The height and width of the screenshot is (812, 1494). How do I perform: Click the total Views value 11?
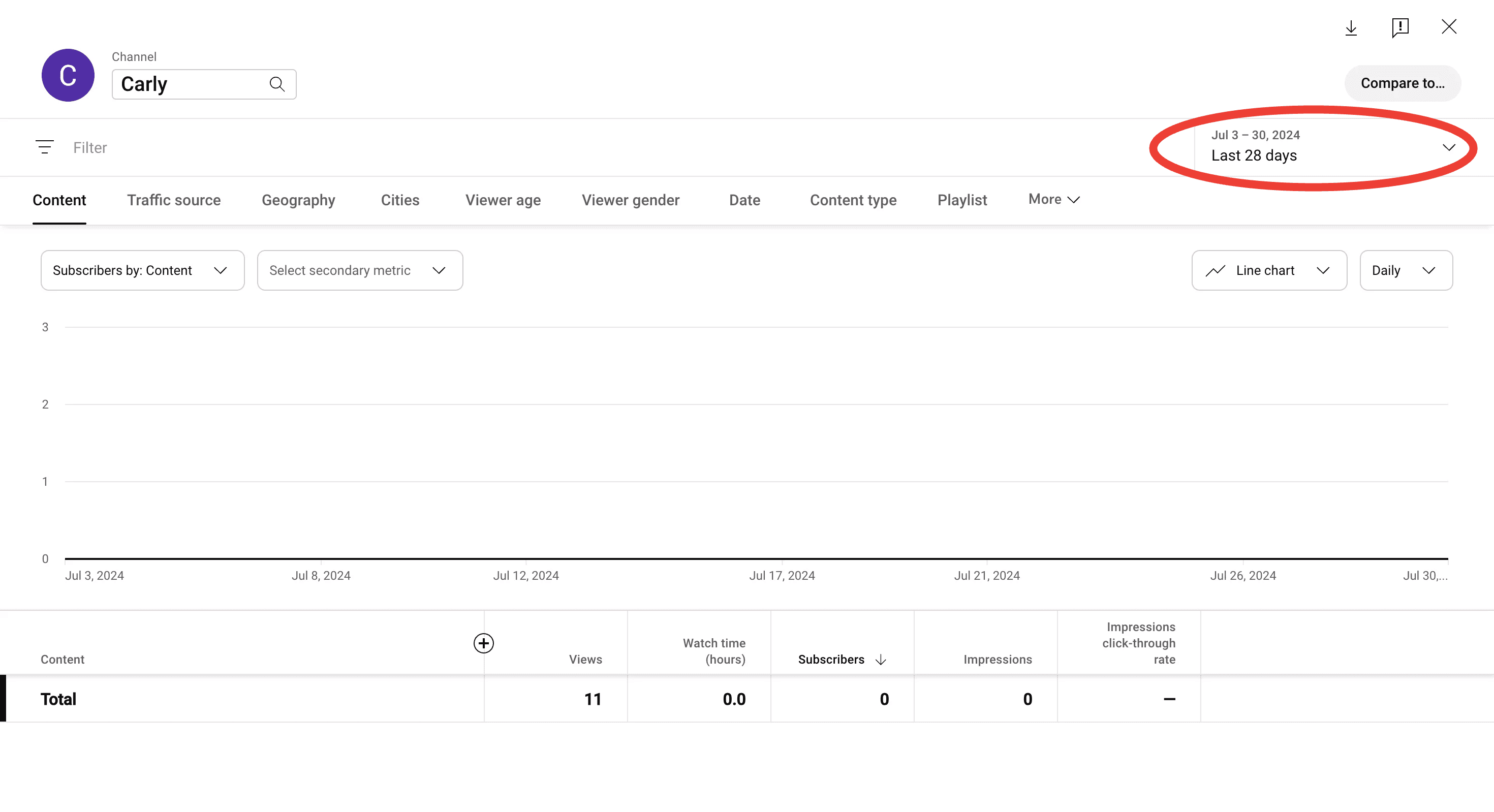click(593, 699)
